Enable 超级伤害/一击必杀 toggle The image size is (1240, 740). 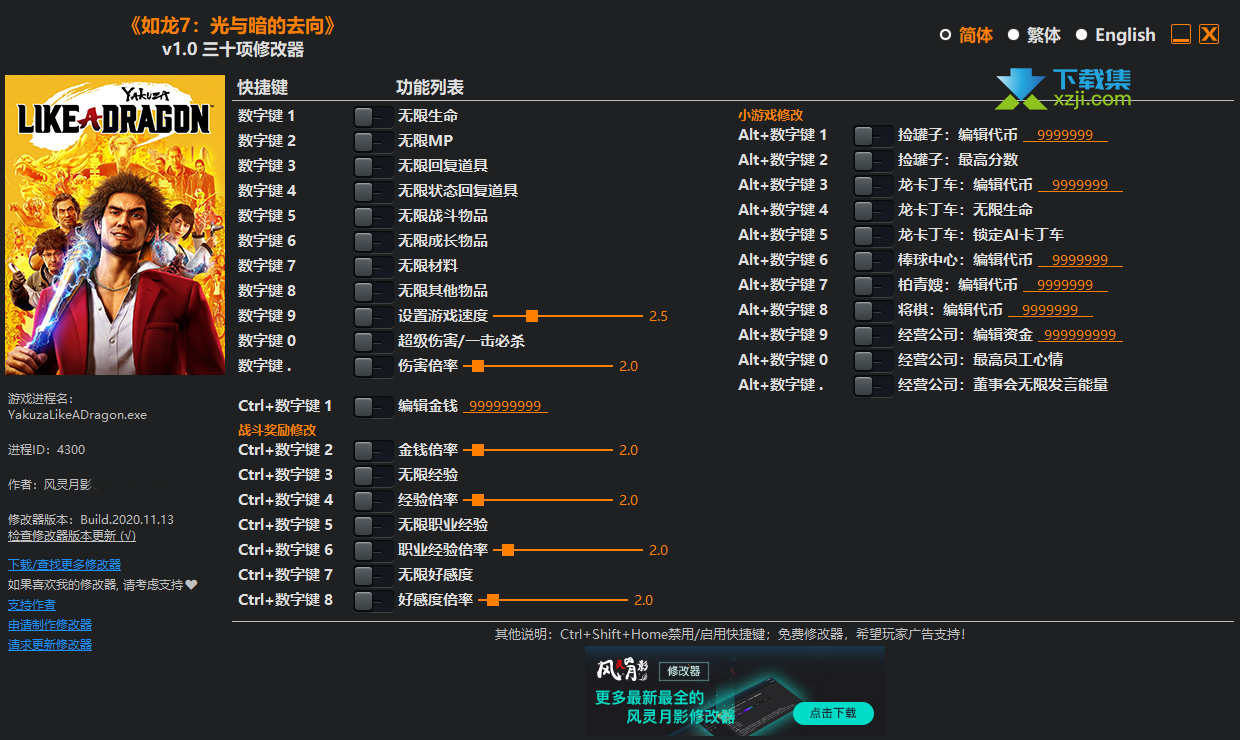point(373,341)
